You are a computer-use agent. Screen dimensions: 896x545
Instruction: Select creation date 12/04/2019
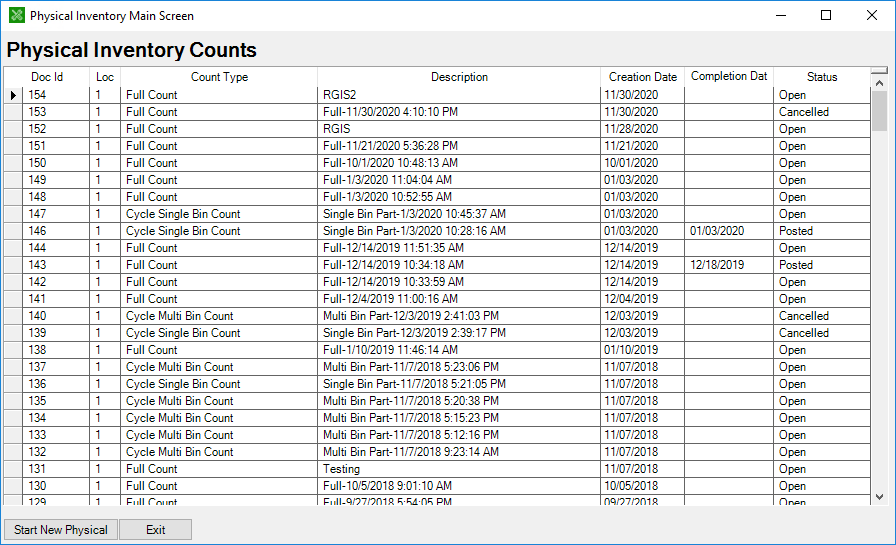[642, 299]
